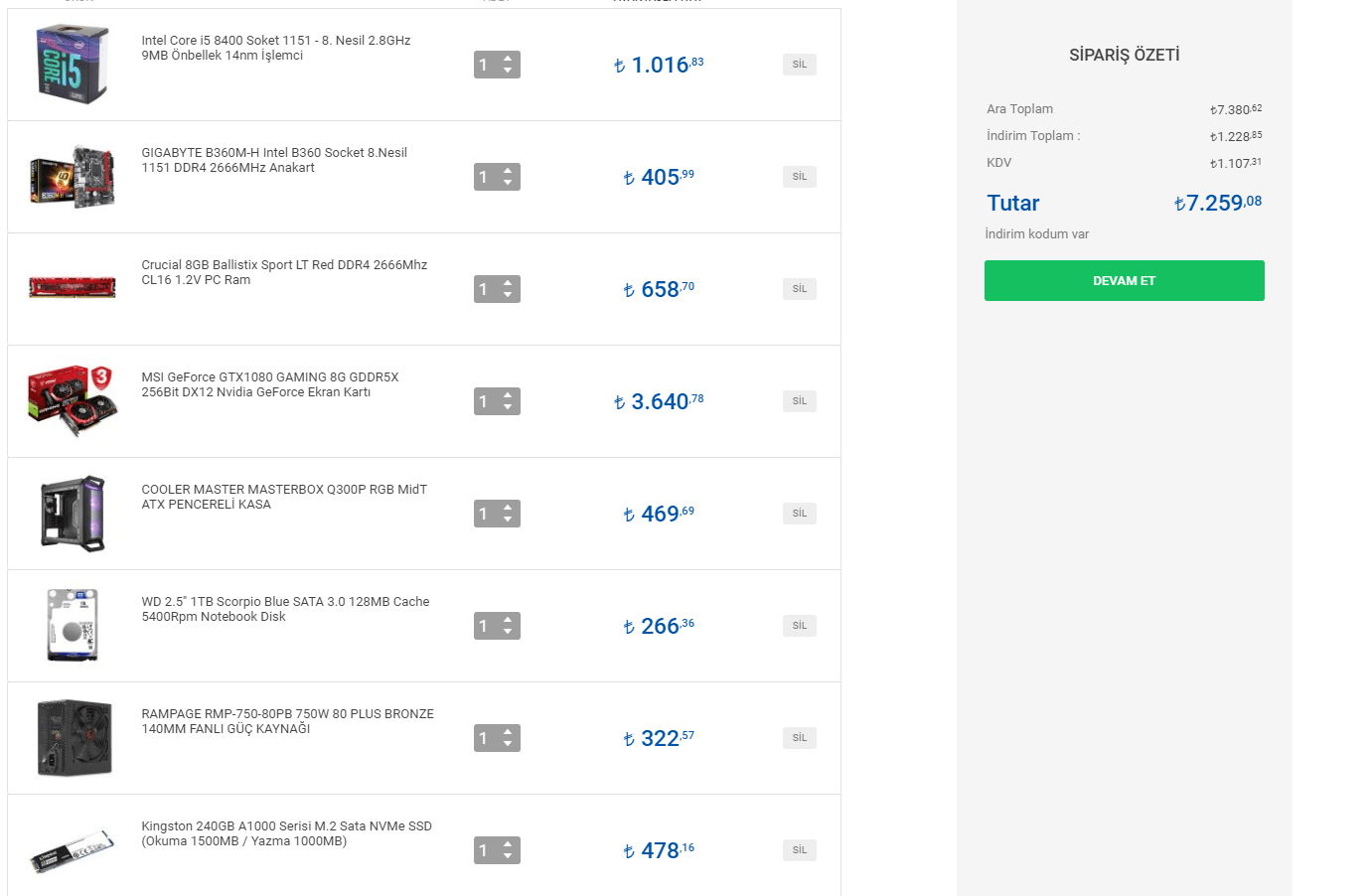This screenshot has height=896, width=1370.
Task: Open the Cooler Master Q300P case image
Action: (72, 514)
